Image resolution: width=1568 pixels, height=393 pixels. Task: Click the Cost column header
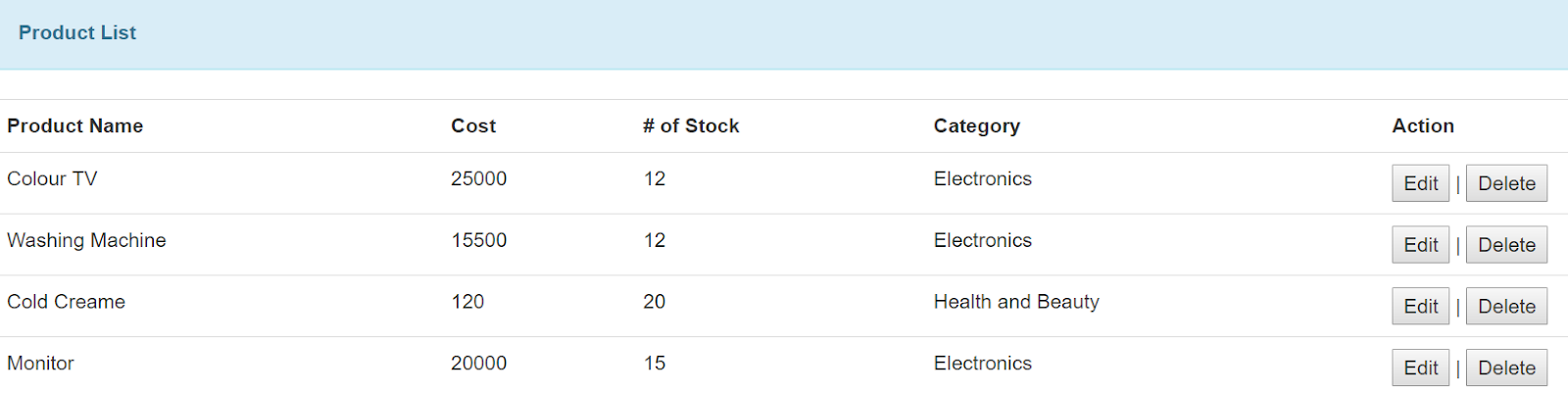(473, 125)
